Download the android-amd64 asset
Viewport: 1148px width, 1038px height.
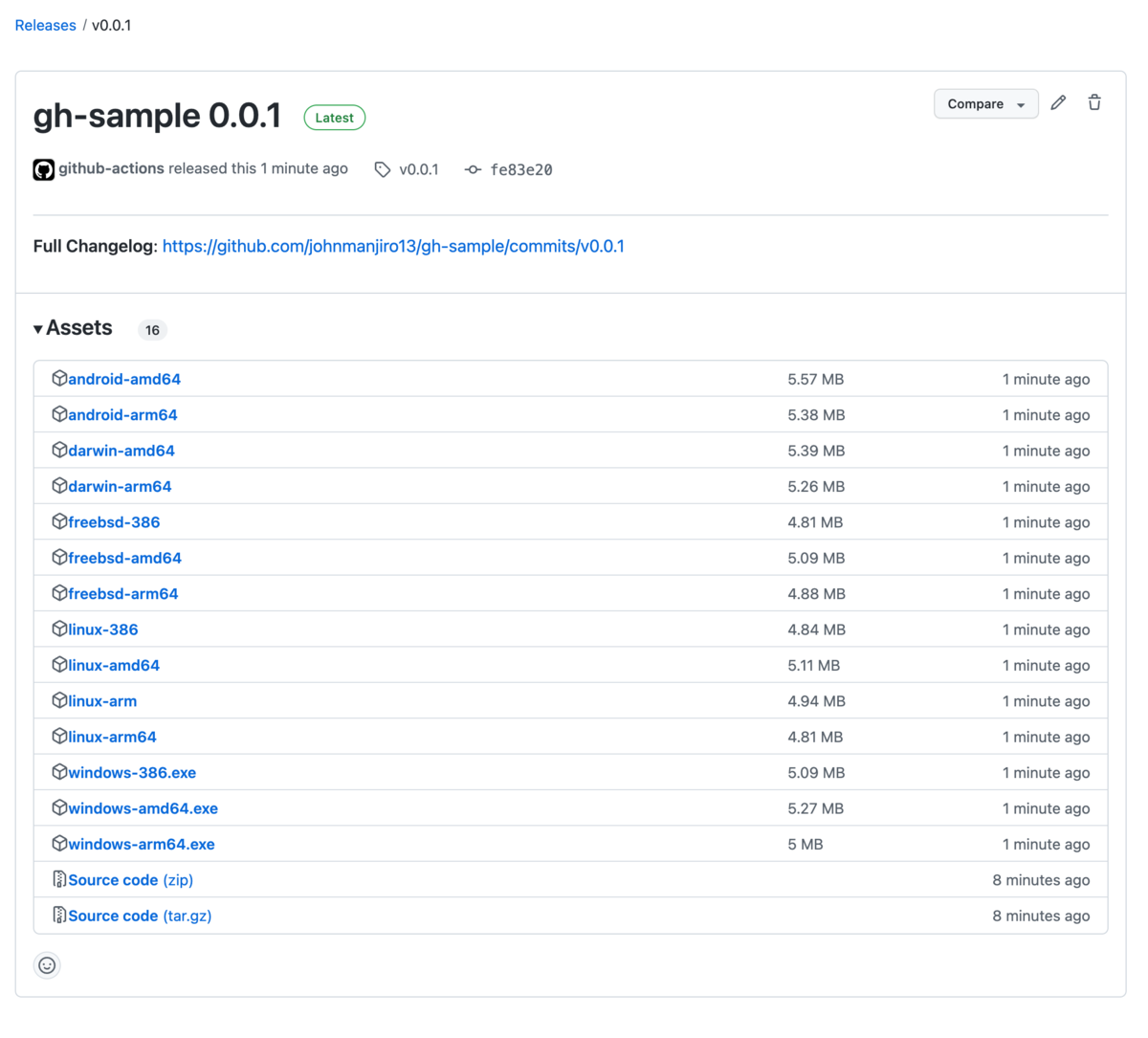124,379
